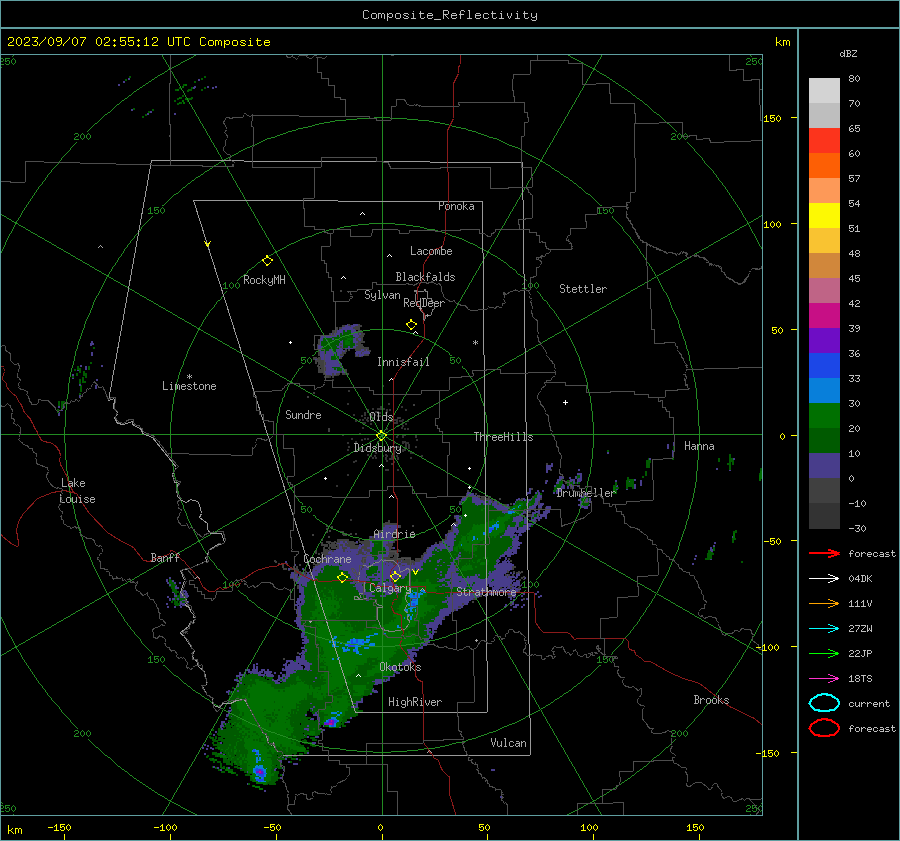Image resolution: width=900 pixels, height=841 pixels.
Task: Click the RedDeer city label
Action: tap(424, 303)
